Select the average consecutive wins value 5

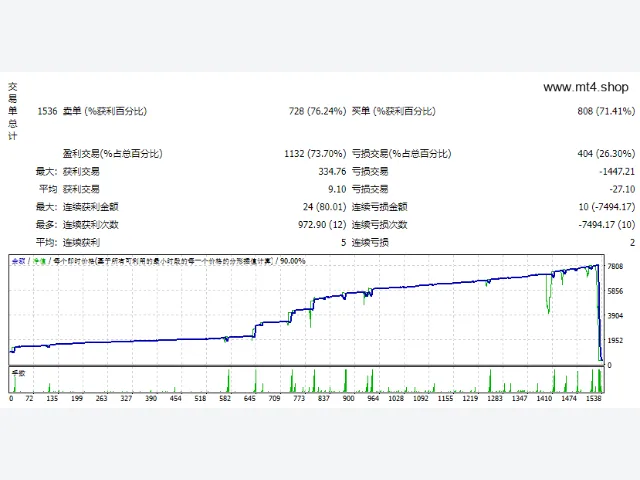(343, 242)
